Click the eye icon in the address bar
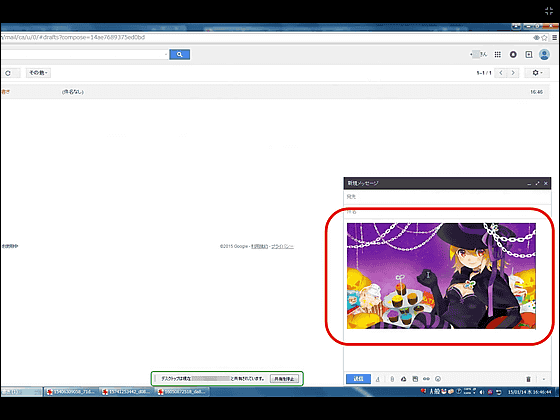The width and height of the screenshot is (560, 420). click(x=536, y=38)
